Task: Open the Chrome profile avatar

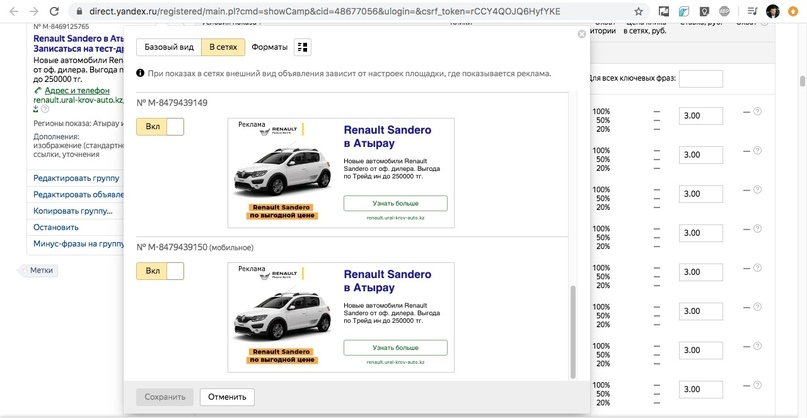Action: pos(772,11)
